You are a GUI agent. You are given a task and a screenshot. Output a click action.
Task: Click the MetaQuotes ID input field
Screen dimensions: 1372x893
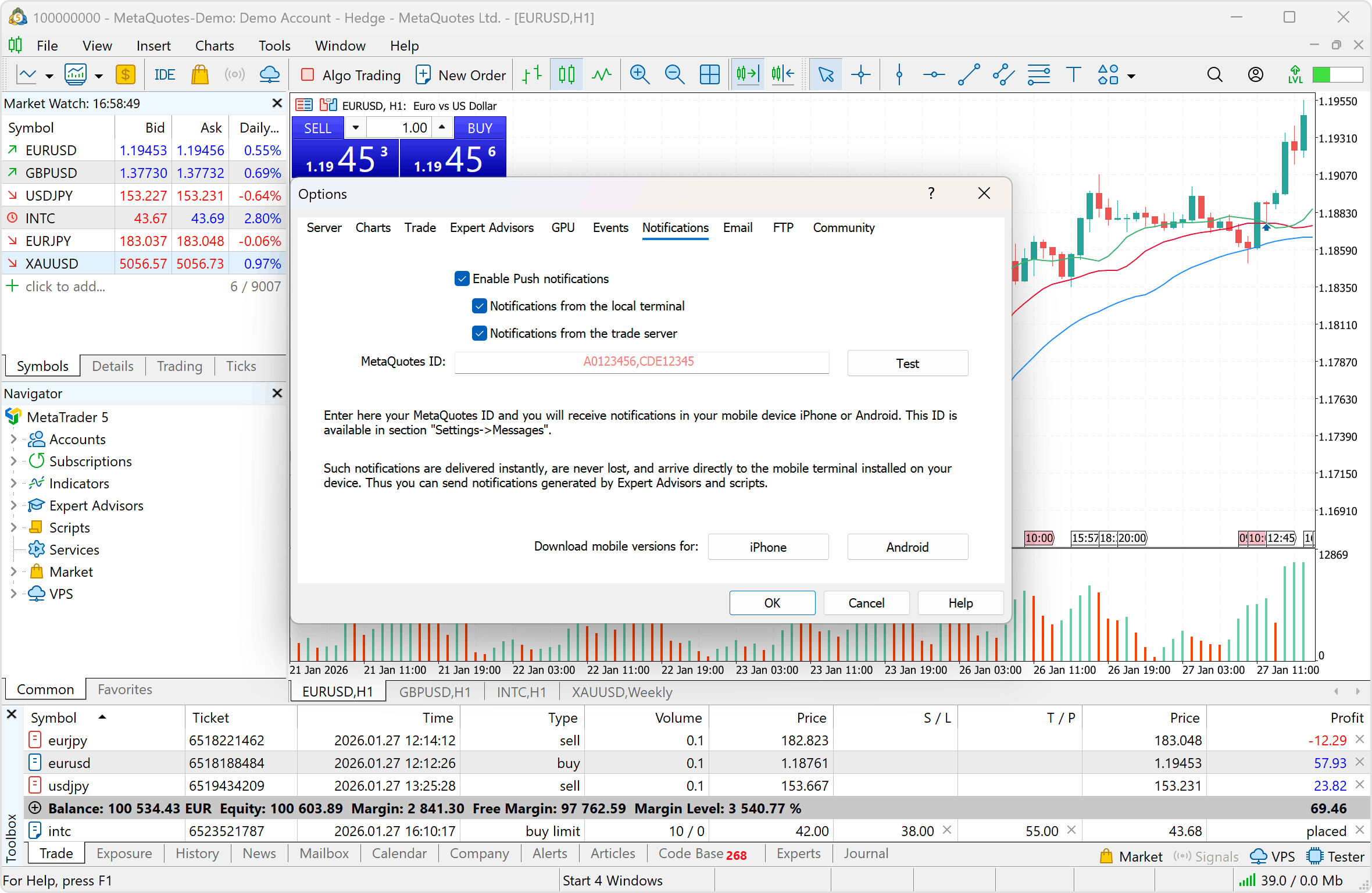[x=641, y=362]
